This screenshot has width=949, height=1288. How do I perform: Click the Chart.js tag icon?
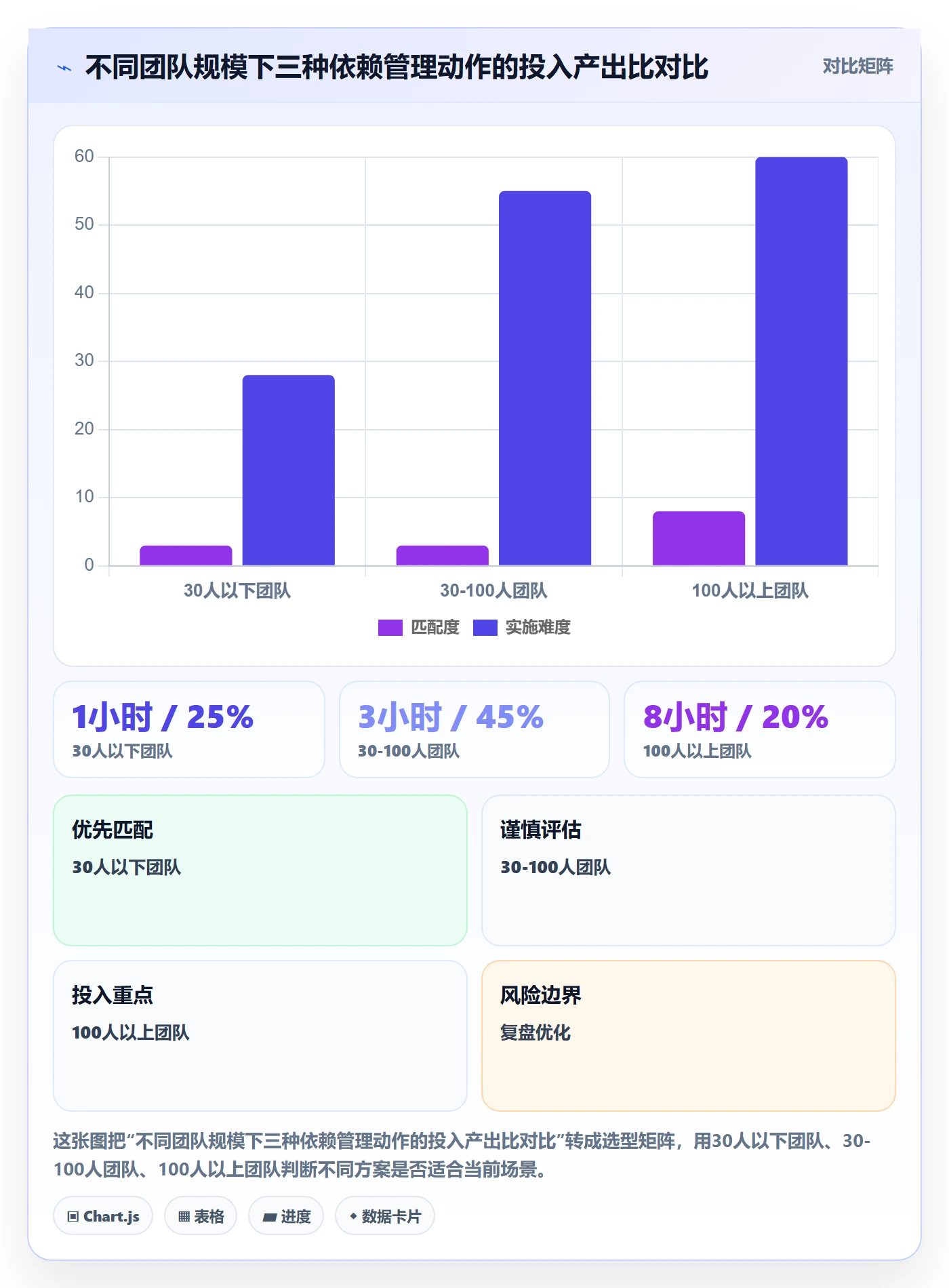[x=73, y=1217]
